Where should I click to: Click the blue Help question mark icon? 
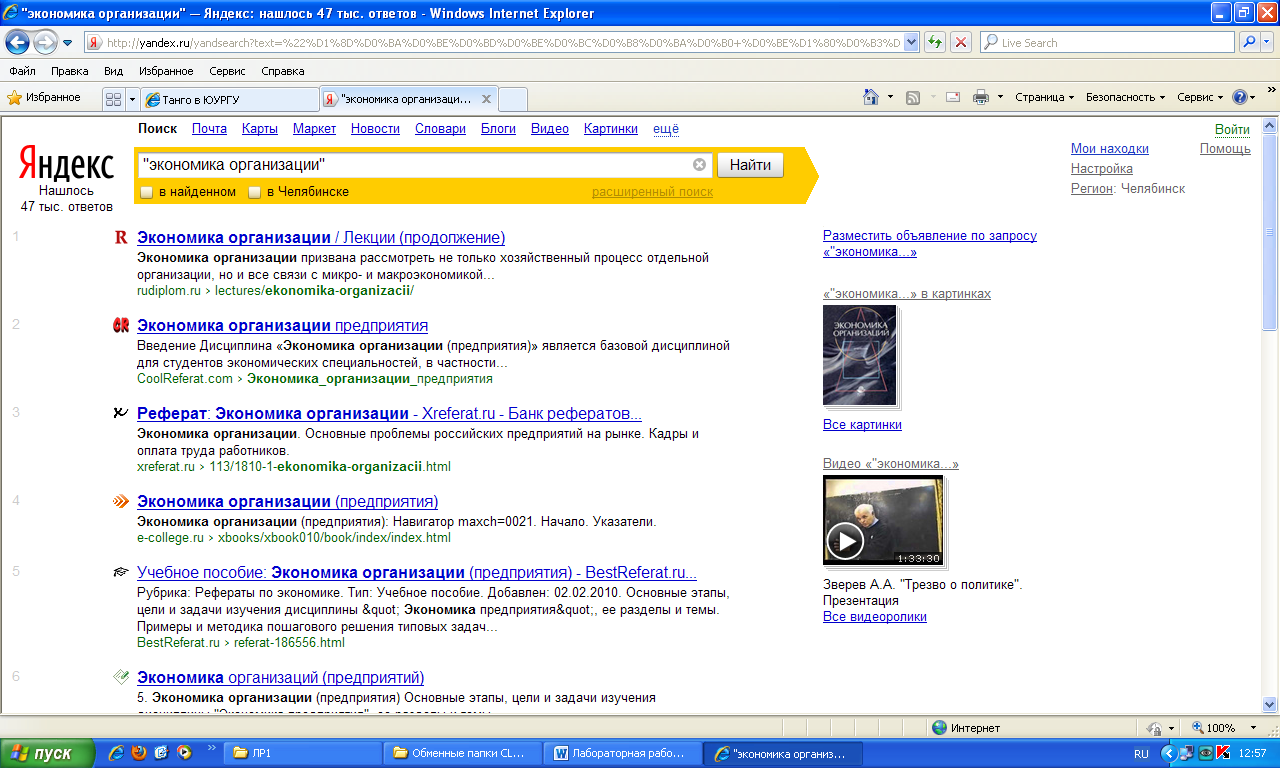1240,97
